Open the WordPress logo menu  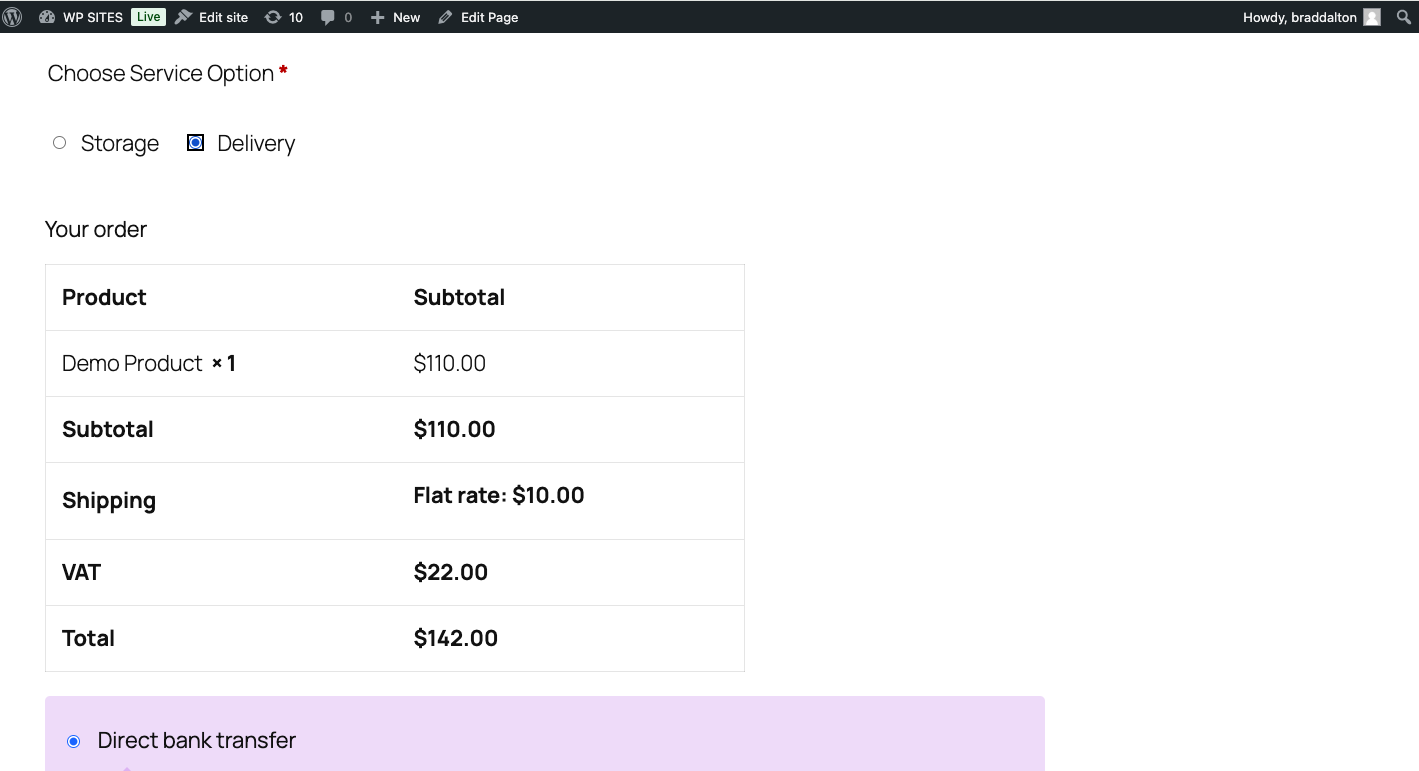[x=12, y=17]
